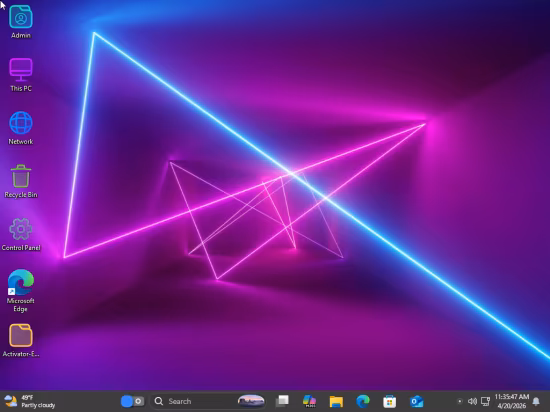Launch Microsoft Edge from the taskbar
Image resolution: width=550 pixels, height=412 pixels.
pos(363,401)
